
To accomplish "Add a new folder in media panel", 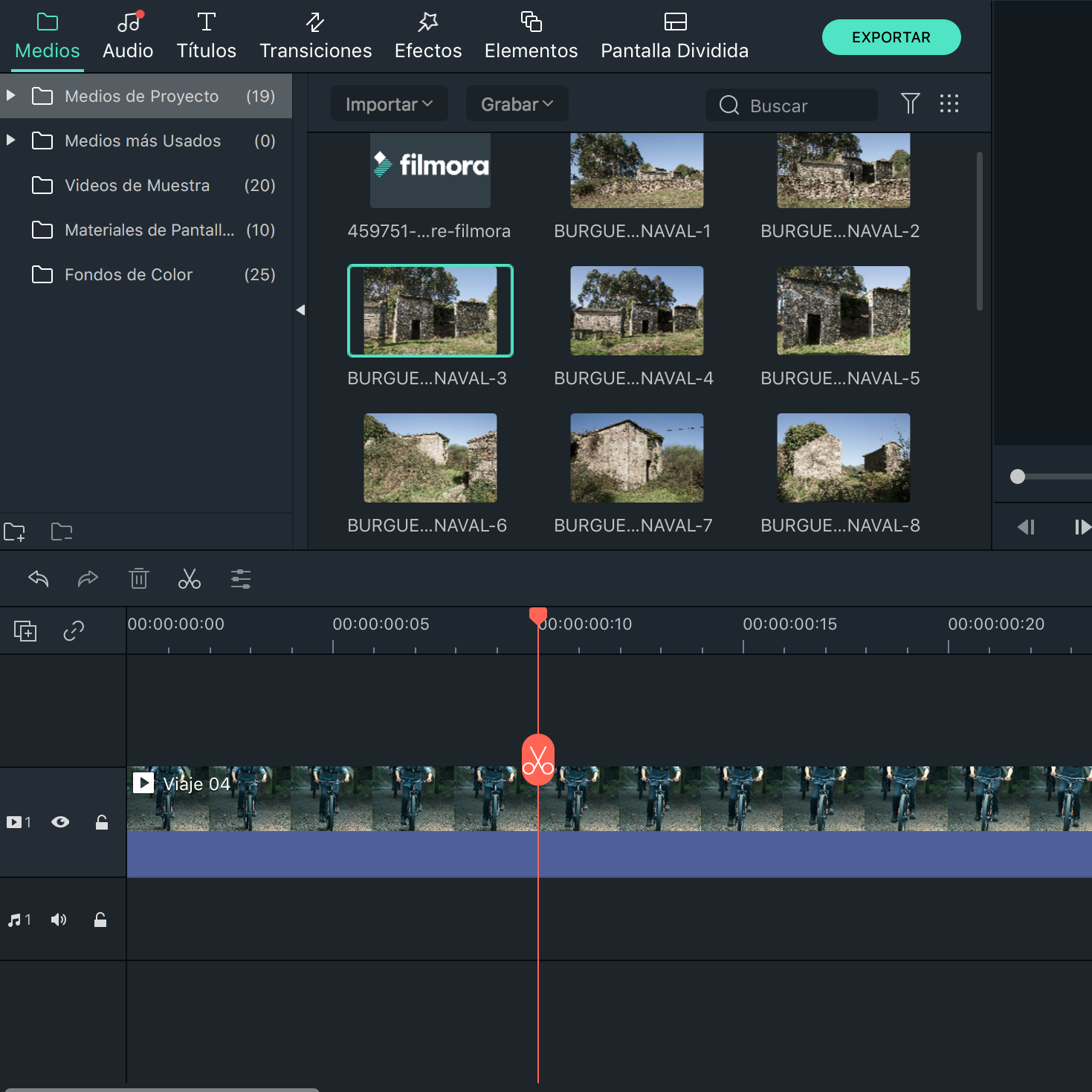I will tap(15, 532).
